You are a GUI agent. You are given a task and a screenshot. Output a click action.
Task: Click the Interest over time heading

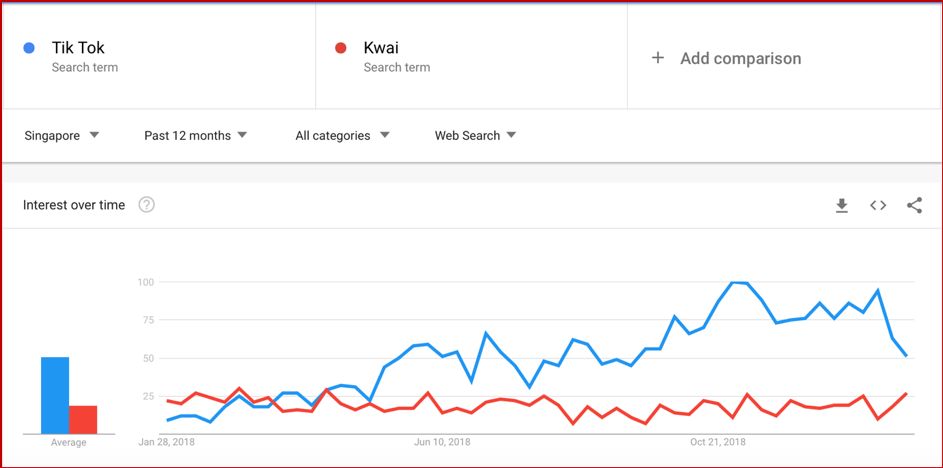[74, 205]
